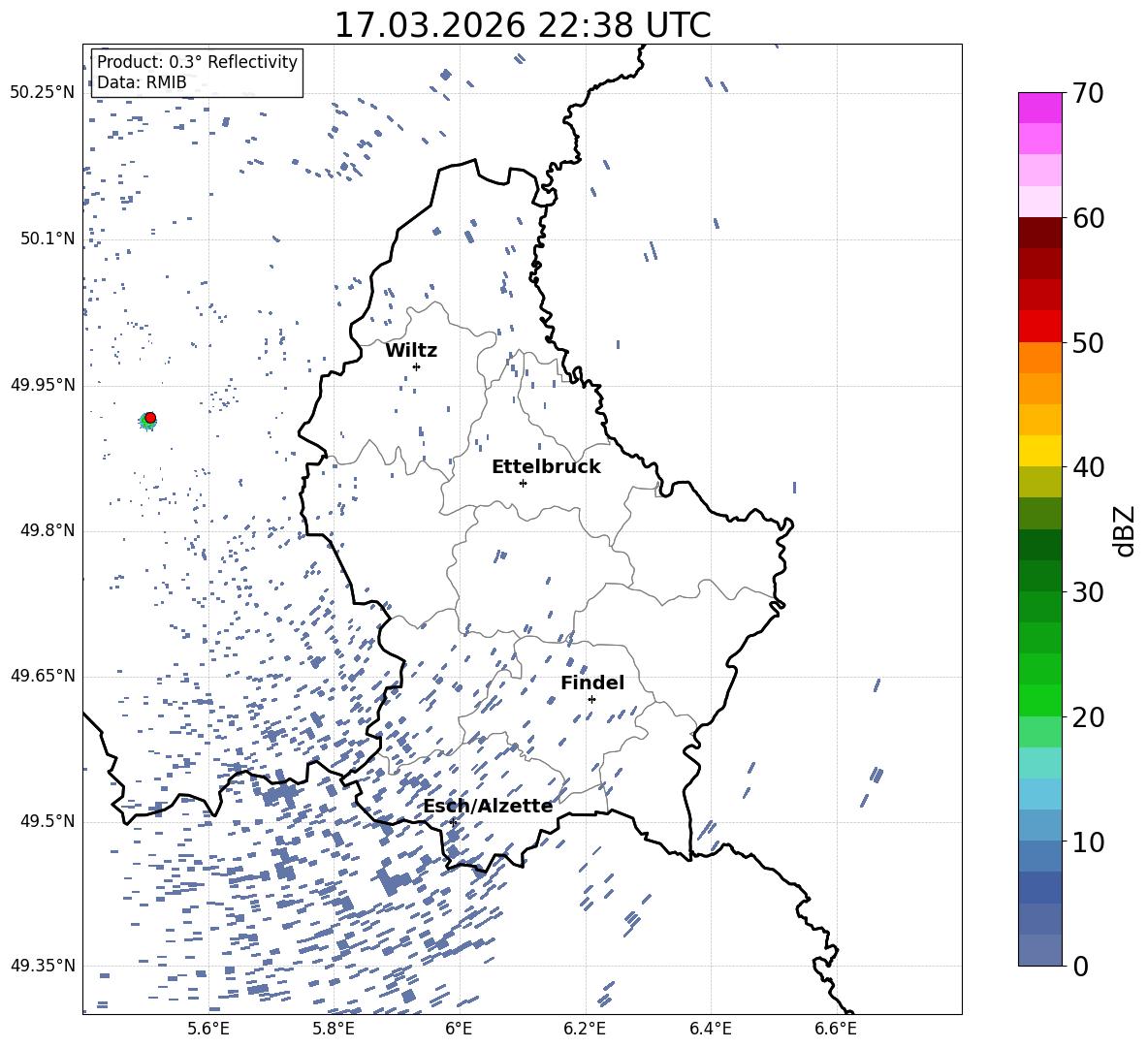Screen dimensions: 1148x1048
Task: Click the colorbar tick label 0
Action: (1079, 966)
